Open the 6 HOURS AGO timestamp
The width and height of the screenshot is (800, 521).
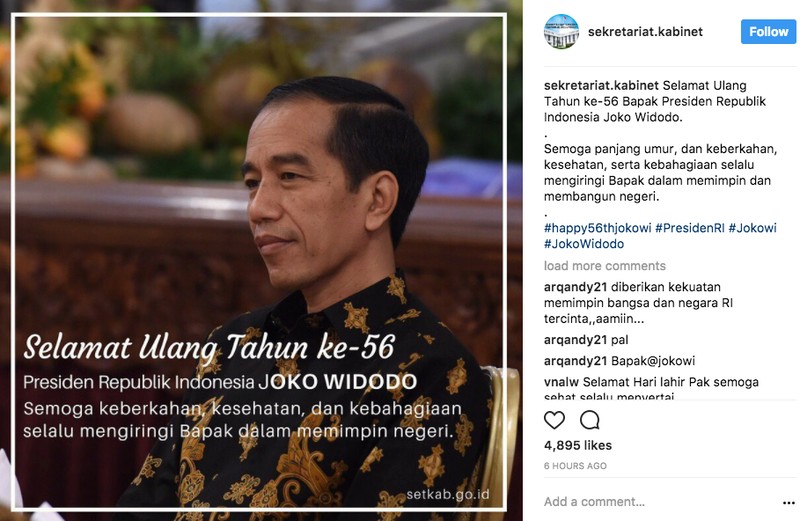click(575, 466)
